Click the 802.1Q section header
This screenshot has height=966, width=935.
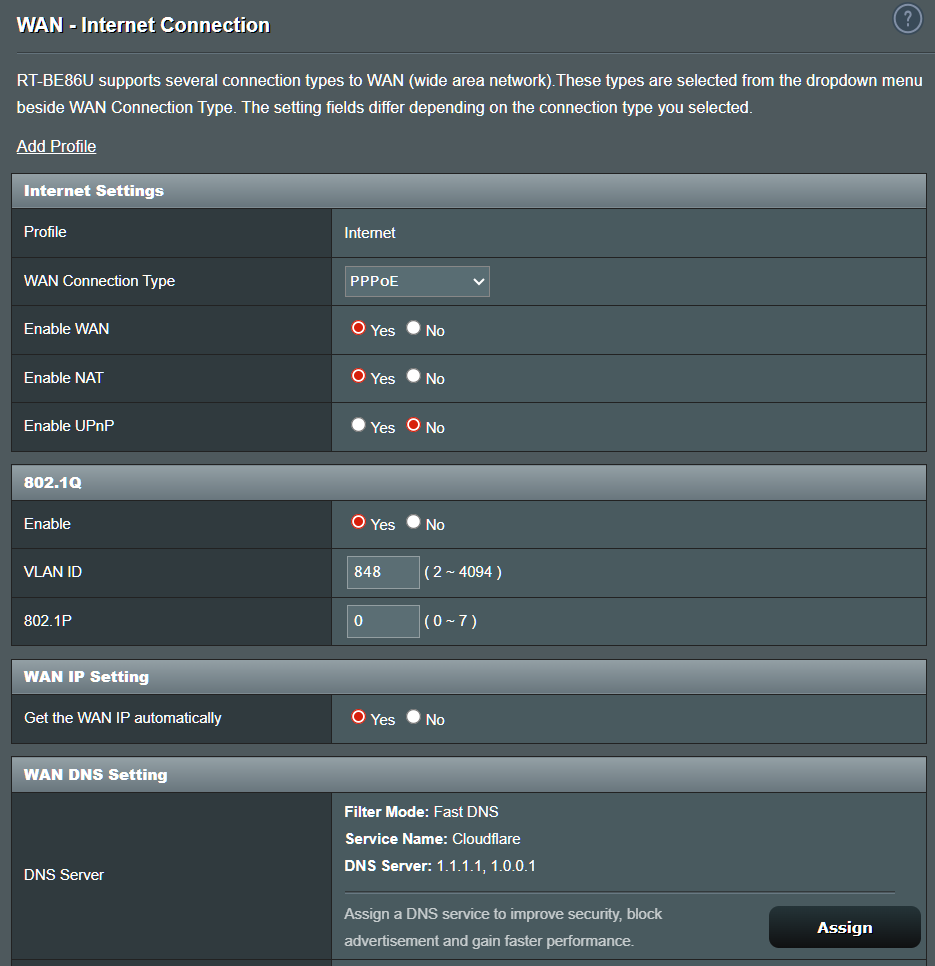(53, 482)
